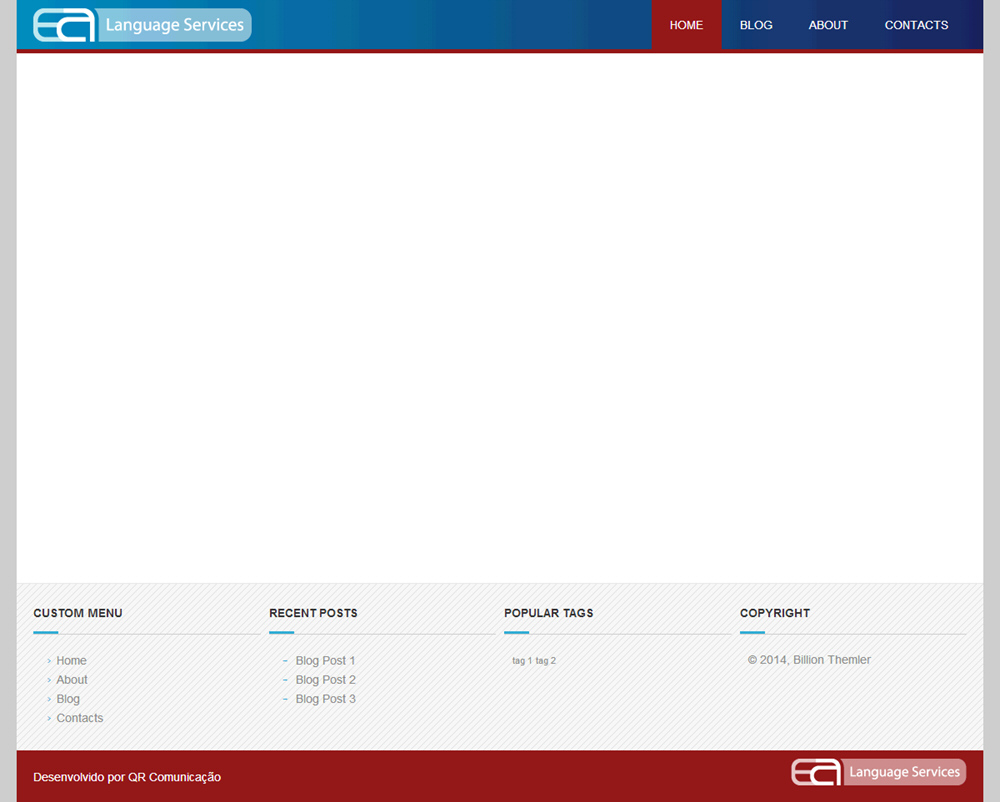Select tag 1 under Popular Tags

tap(522, 660)
